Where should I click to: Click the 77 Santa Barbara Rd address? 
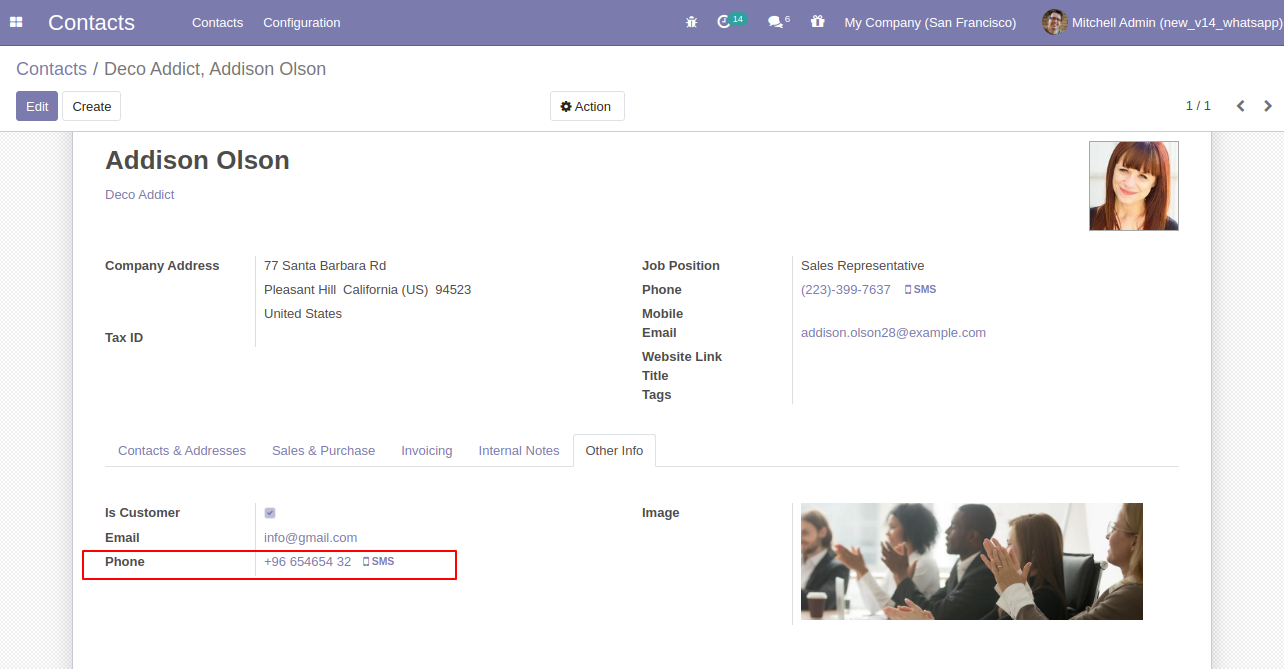(325, 266)
